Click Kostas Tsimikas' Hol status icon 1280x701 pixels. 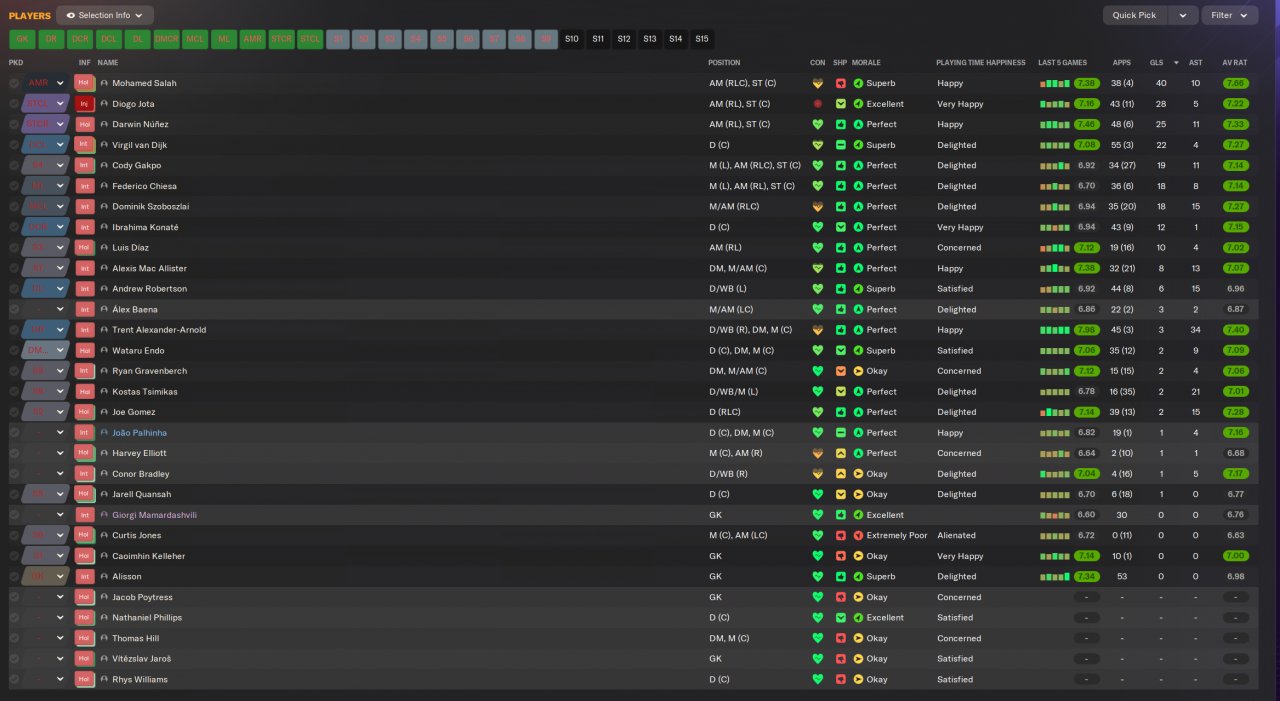[84, 392]
